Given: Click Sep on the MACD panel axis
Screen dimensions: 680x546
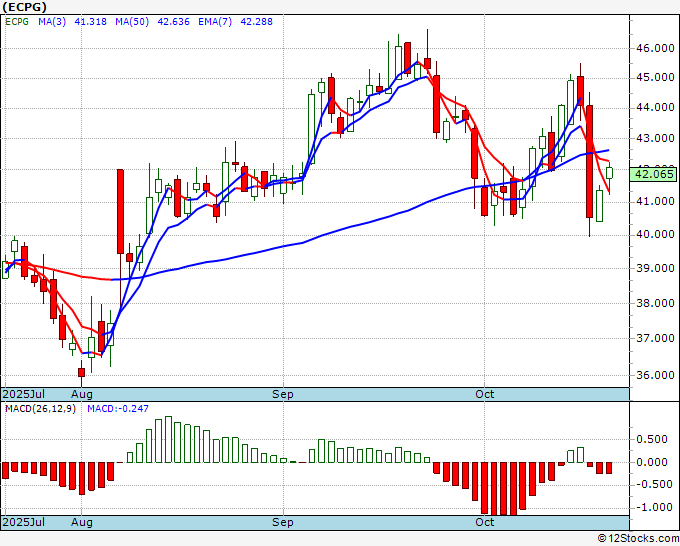Looking at the screenshot, I should point(283,522).
